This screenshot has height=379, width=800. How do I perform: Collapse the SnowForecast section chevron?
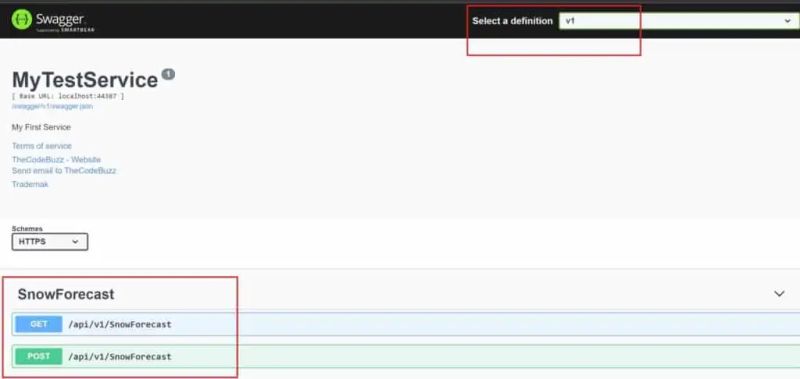coord(779,294)
